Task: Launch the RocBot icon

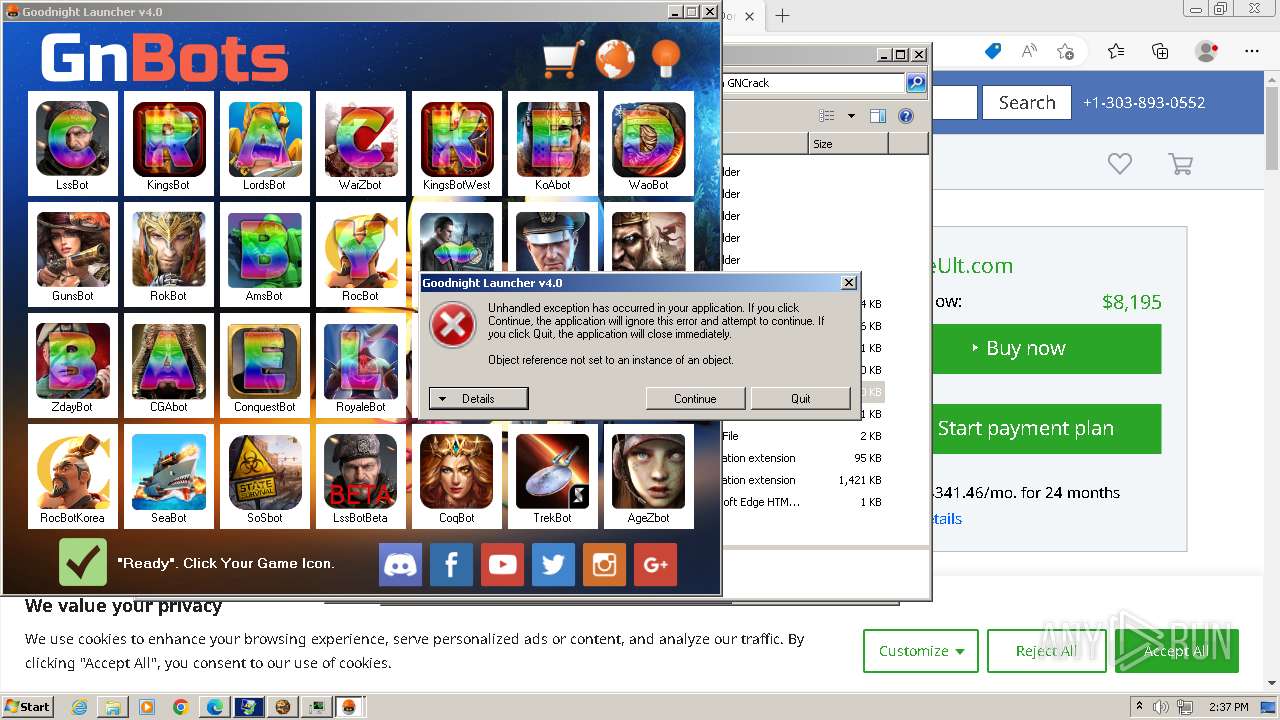Action: click(x=360, y=254)
